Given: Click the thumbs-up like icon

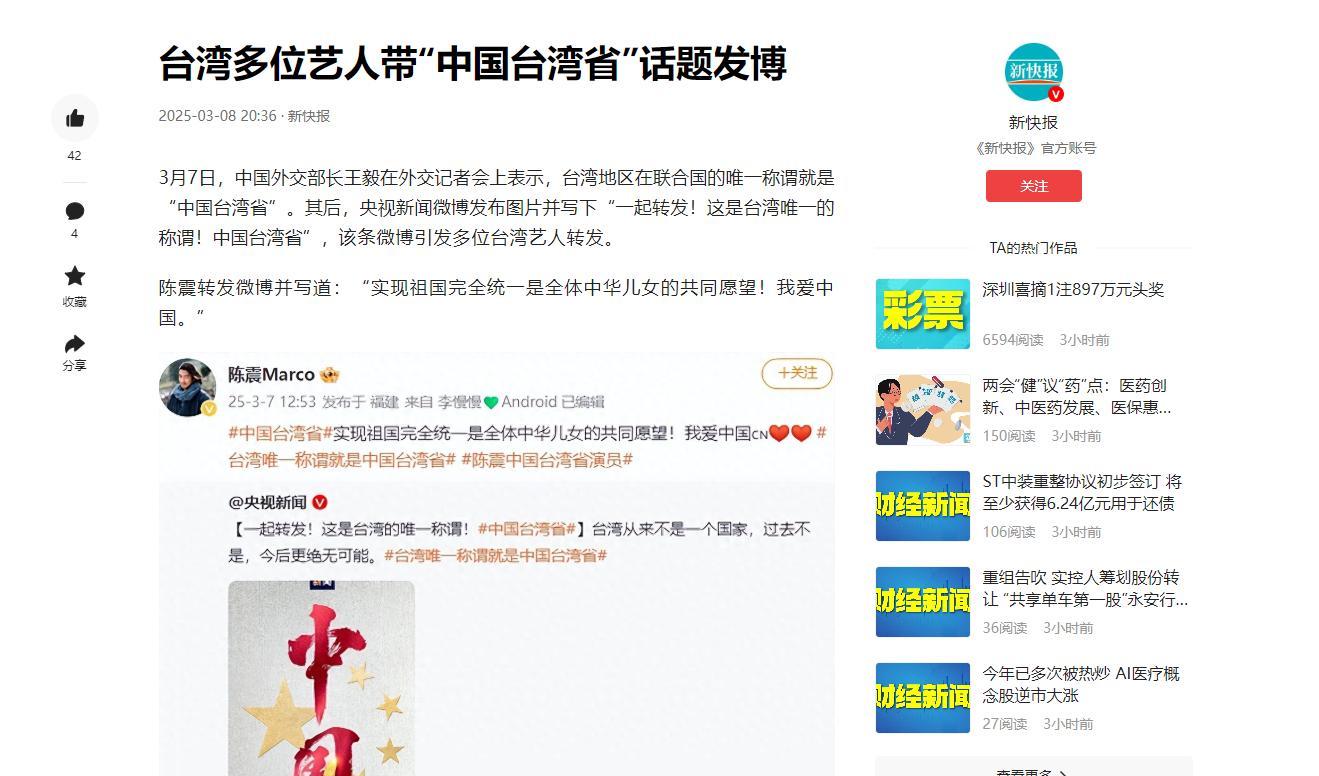Looking at the screenshot, I should coord(75,119).
